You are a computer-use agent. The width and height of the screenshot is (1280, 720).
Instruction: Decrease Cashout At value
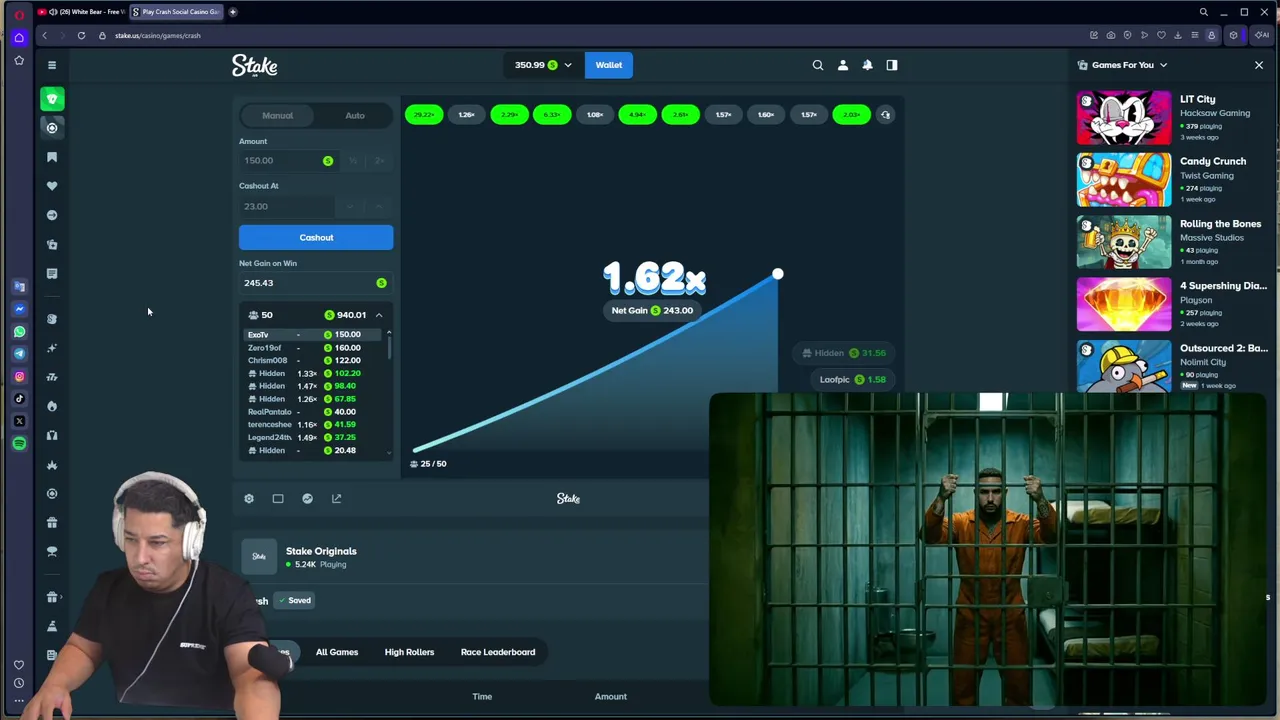[351, 206]
